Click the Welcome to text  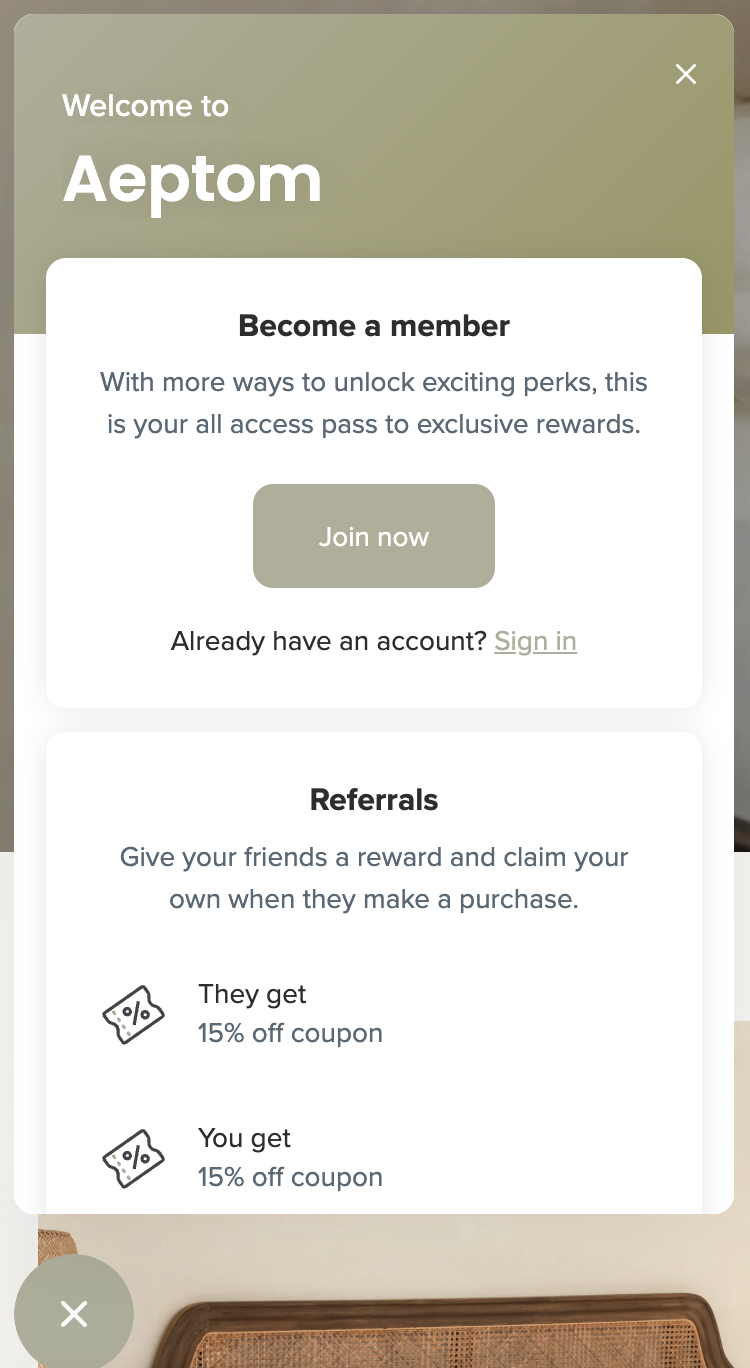click(x=145, y=106)
